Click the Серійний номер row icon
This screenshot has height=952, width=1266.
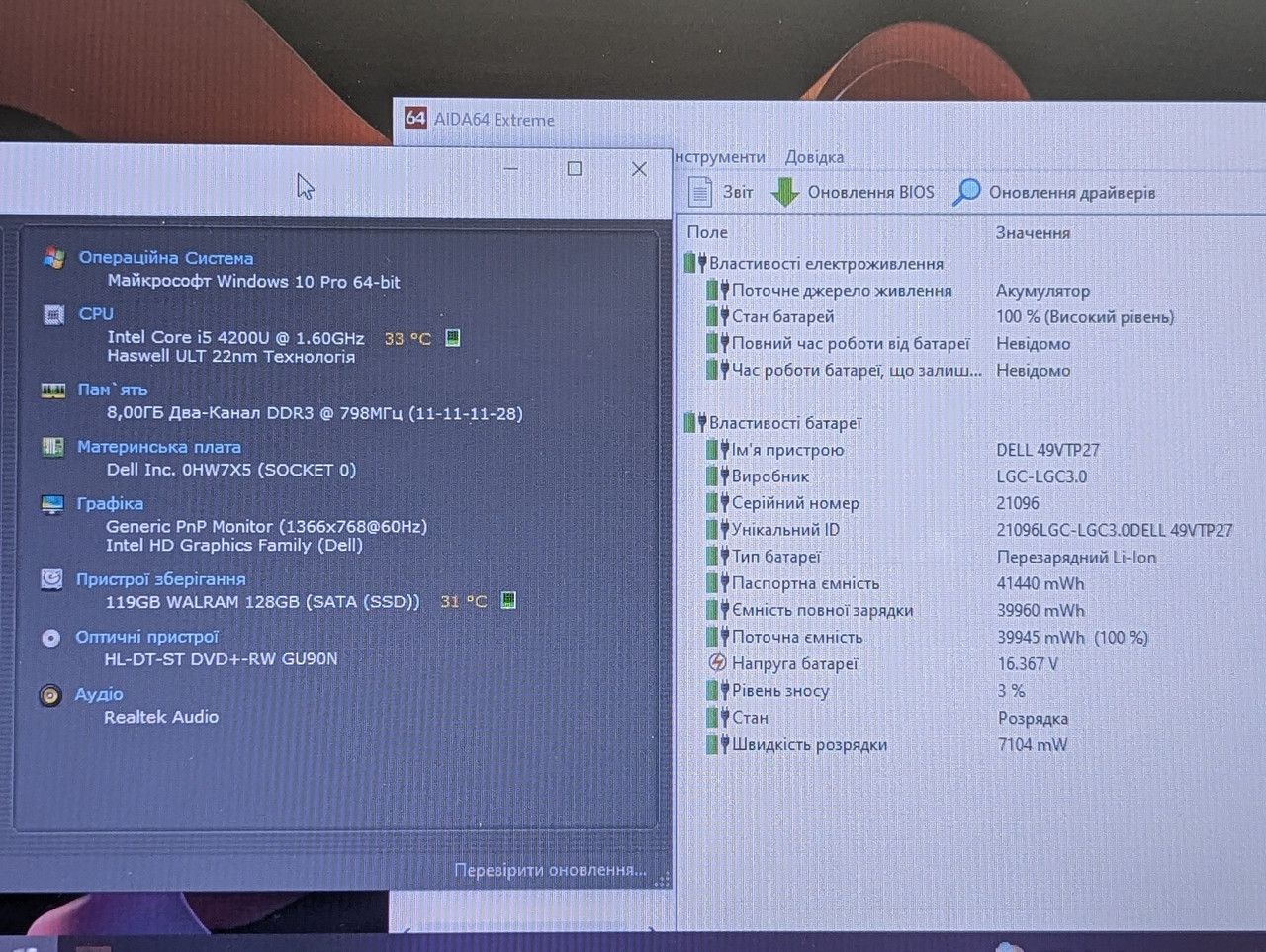(718, 503)
